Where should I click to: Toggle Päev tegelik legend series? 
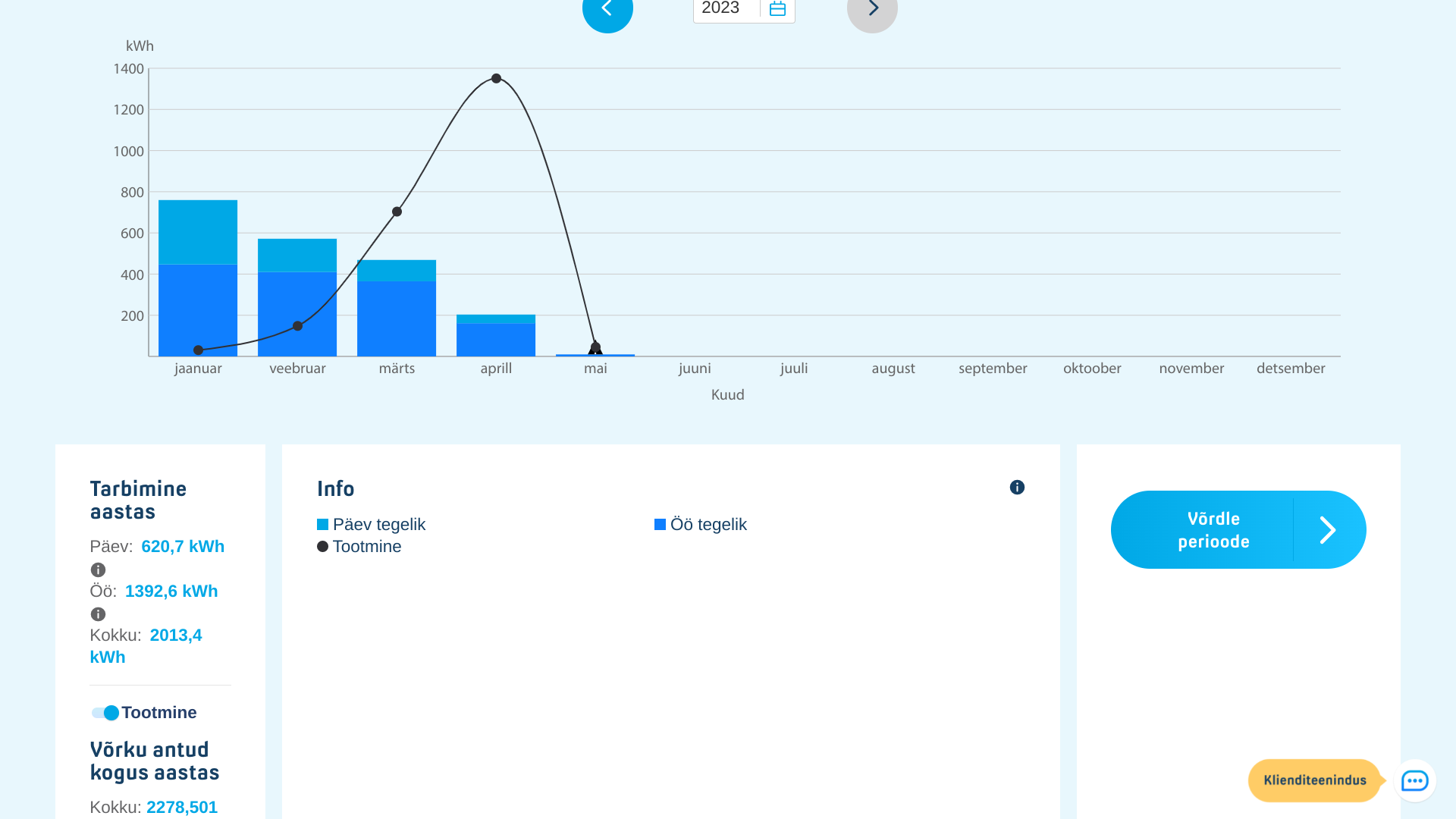coord(372,525)
